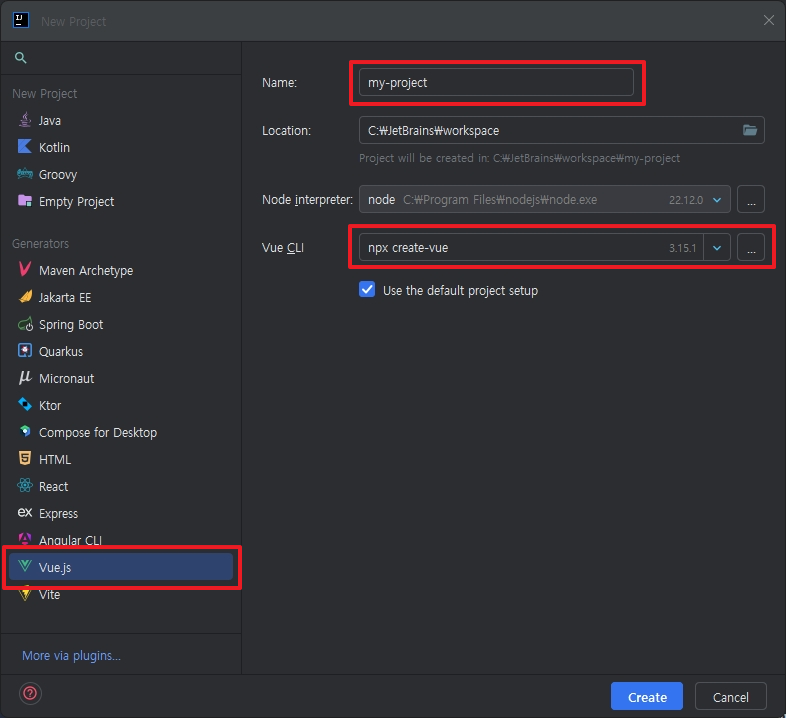
Task: Click the Compose for Desktop icon
Action: (x=25, y=431)
